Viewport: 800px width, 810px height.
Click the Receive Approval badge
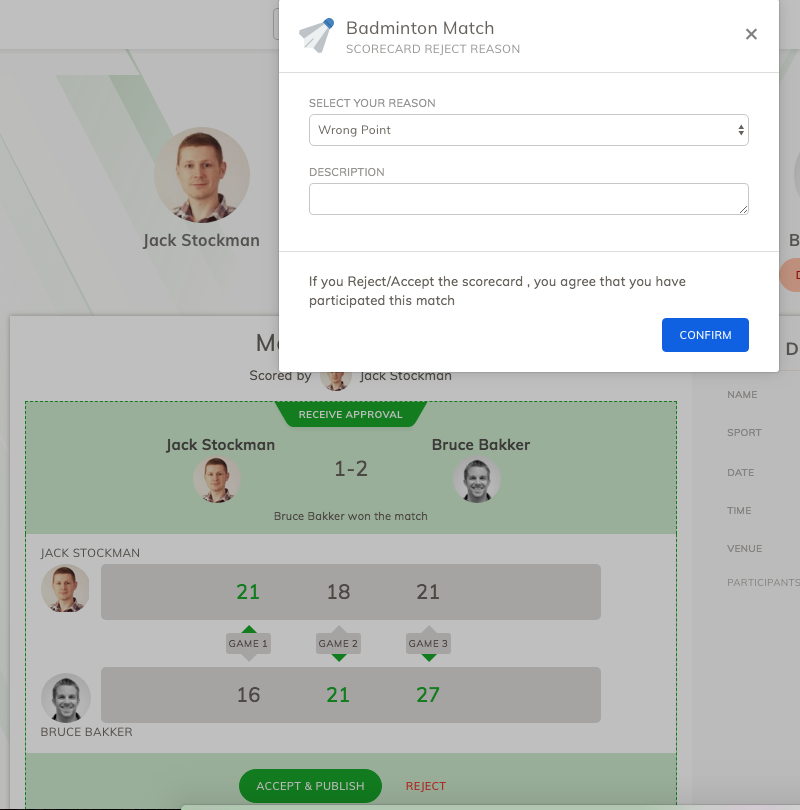(x=351, y=414)
